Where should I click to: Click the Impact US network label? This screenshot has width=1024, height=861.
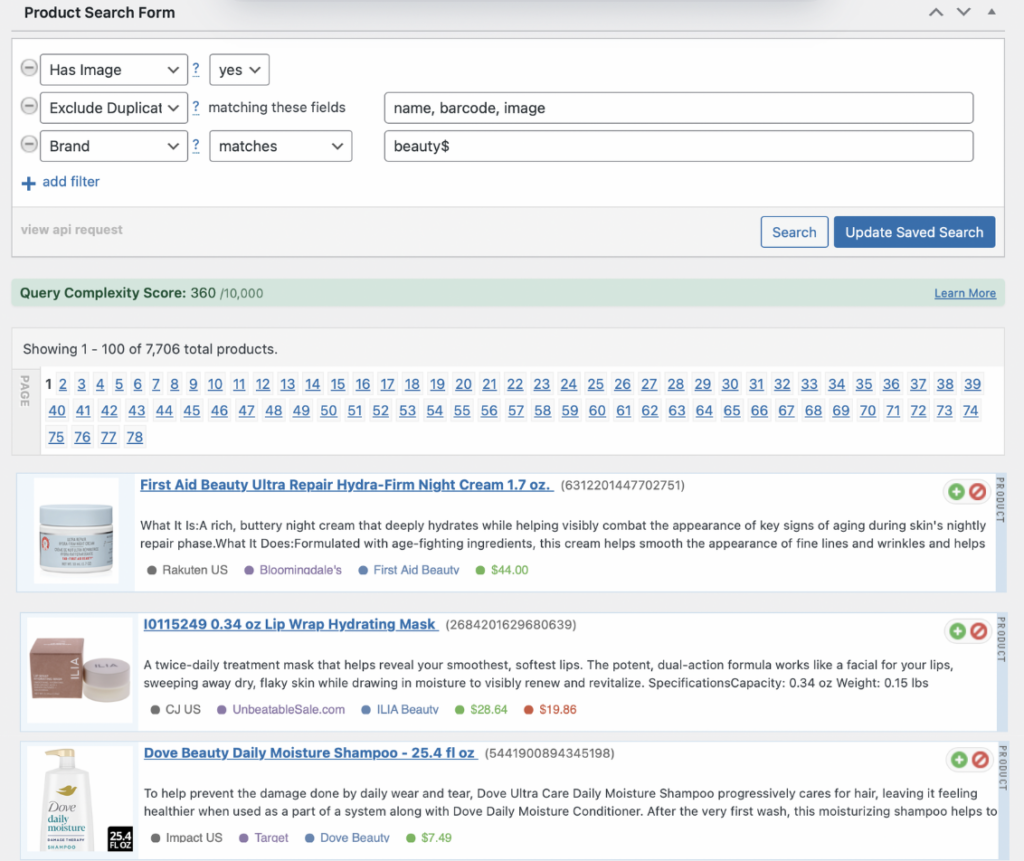pos(194,837)
